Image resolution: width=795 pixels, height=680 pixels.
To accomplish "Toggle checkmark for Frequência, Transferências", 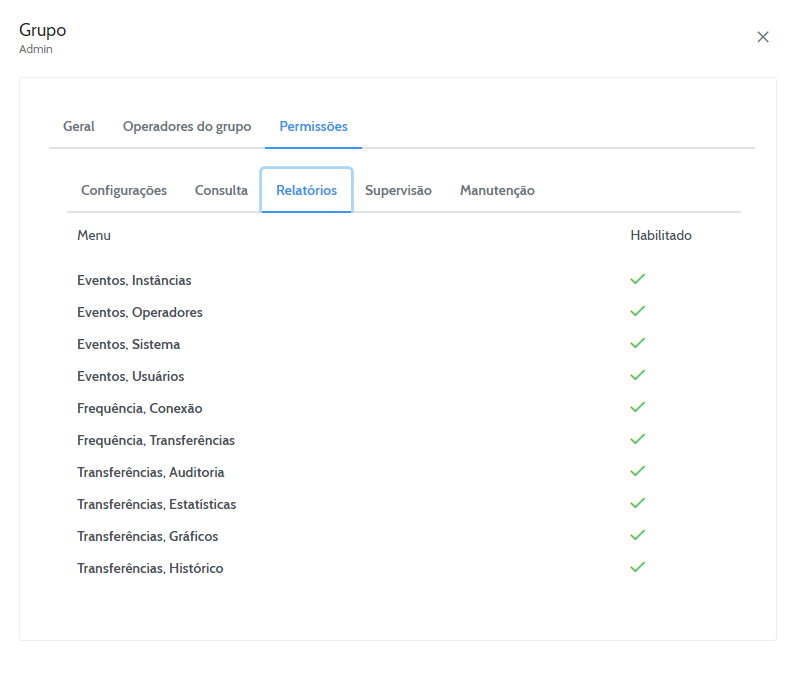I will (637, 439).
